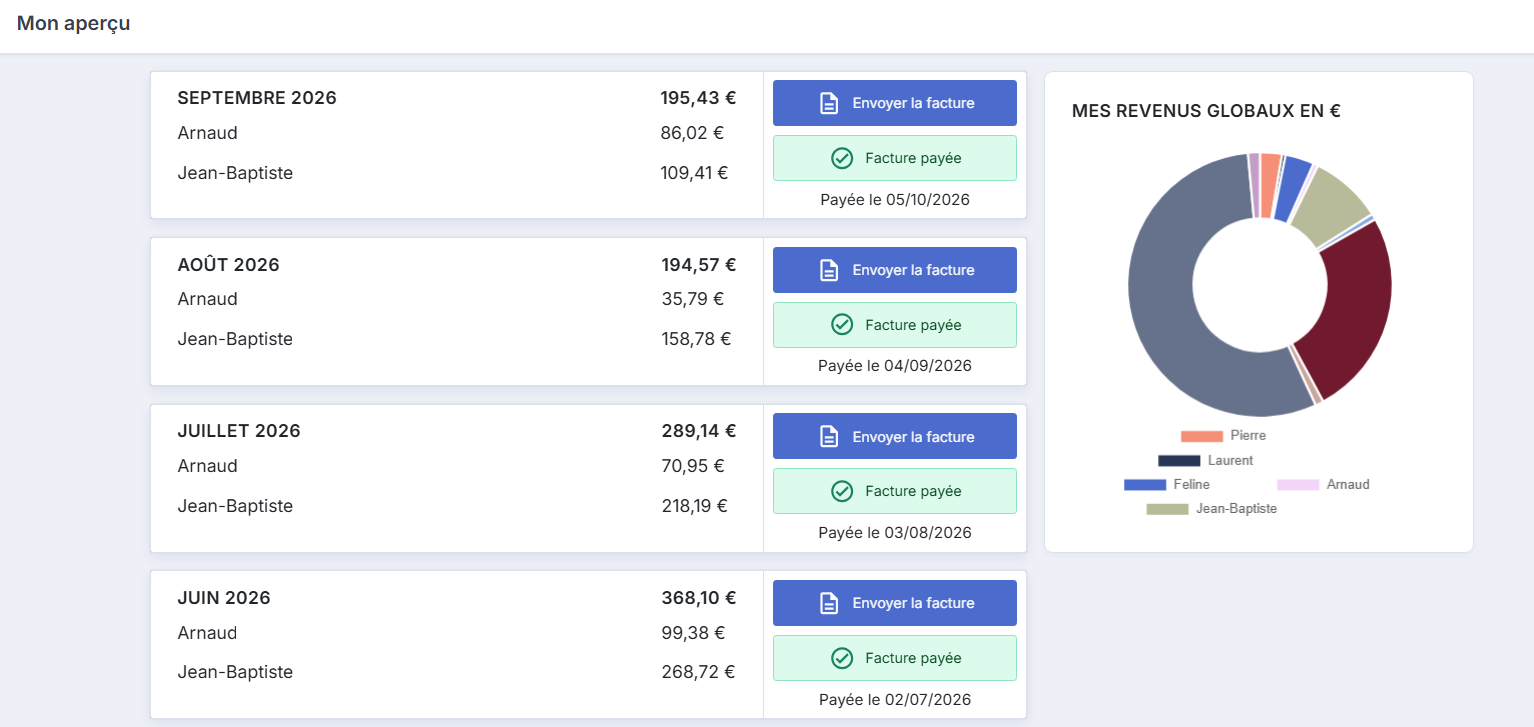Click Facture payée status for Septembre 2026
1534x727 pixels.
click(x=895, y=158)
